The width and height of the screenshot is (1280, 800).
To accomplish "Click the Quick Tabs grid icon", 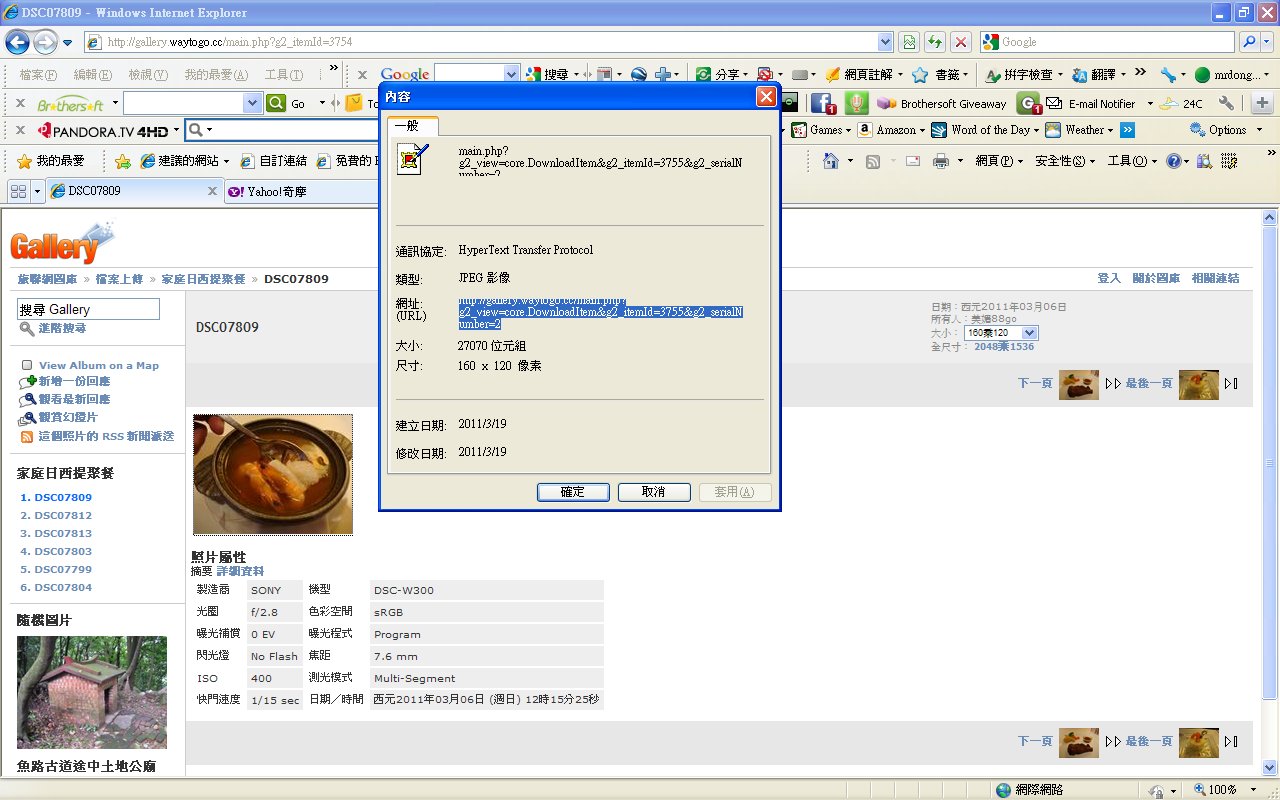I will pos(17,191).
